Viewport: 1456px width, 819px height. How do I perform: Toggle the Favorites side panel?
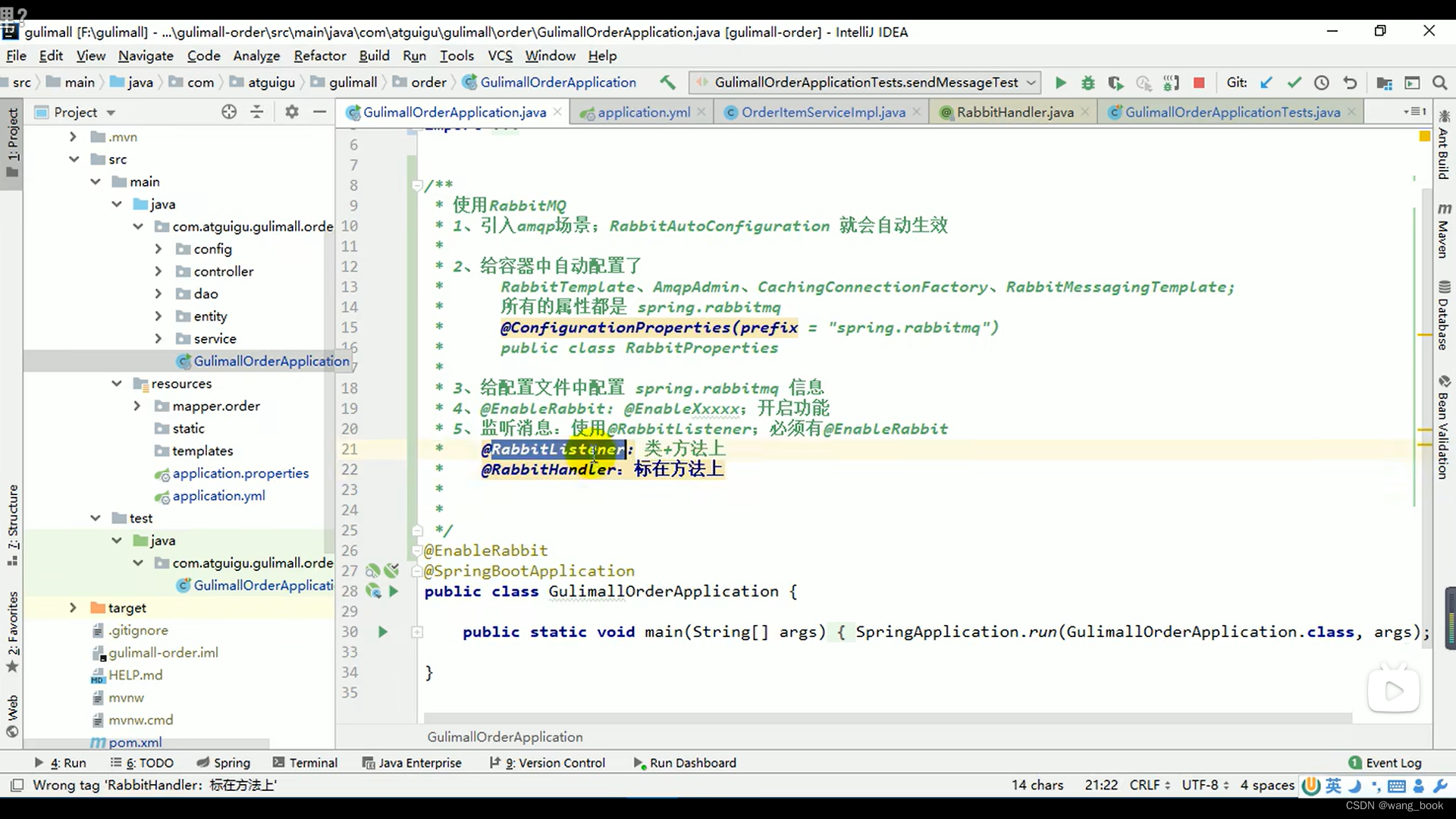click(13, 632)
